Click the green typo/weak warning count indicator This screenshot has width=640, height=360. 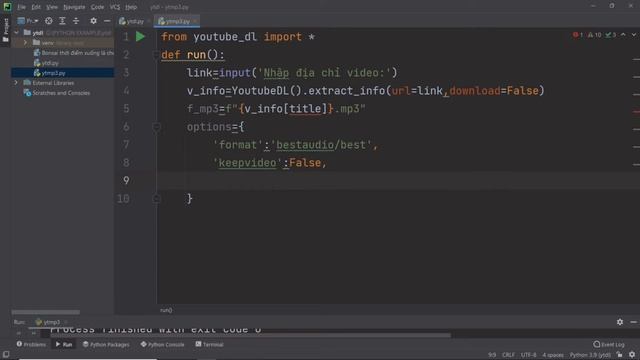coord(611,35)
